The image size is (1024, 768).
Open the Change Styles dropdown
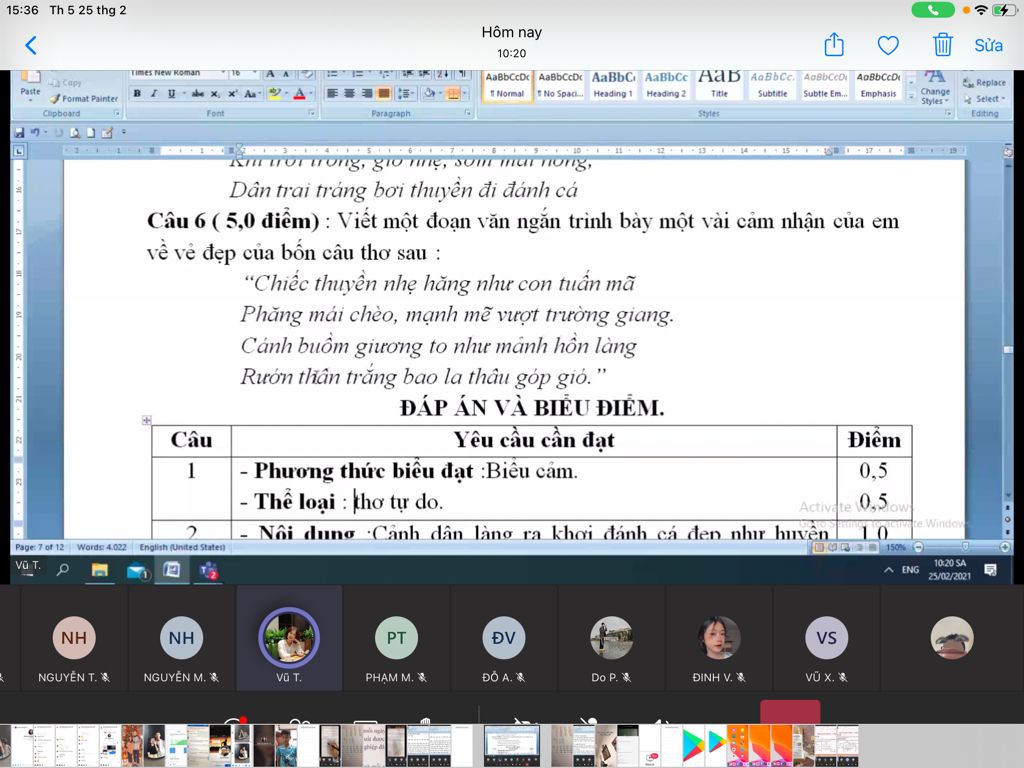pos(935,88)
